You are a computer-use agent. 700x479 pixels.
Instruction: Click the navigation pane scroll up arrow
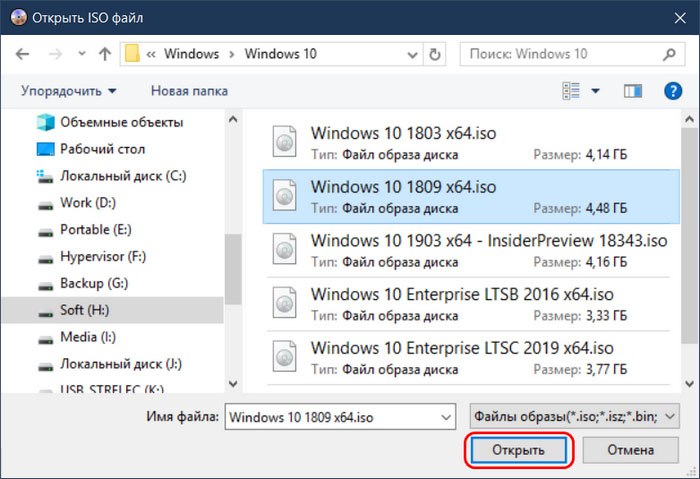233,119
